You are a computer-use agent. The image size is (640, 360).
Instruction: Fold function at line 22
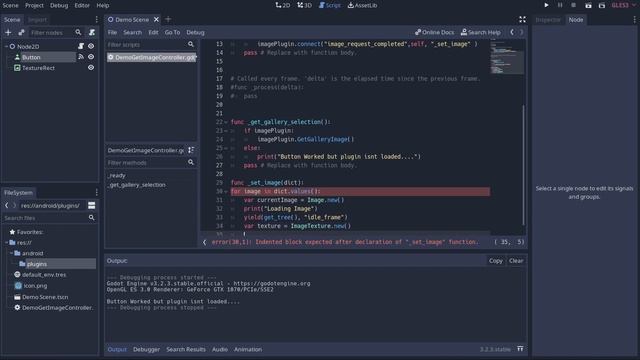226,122
